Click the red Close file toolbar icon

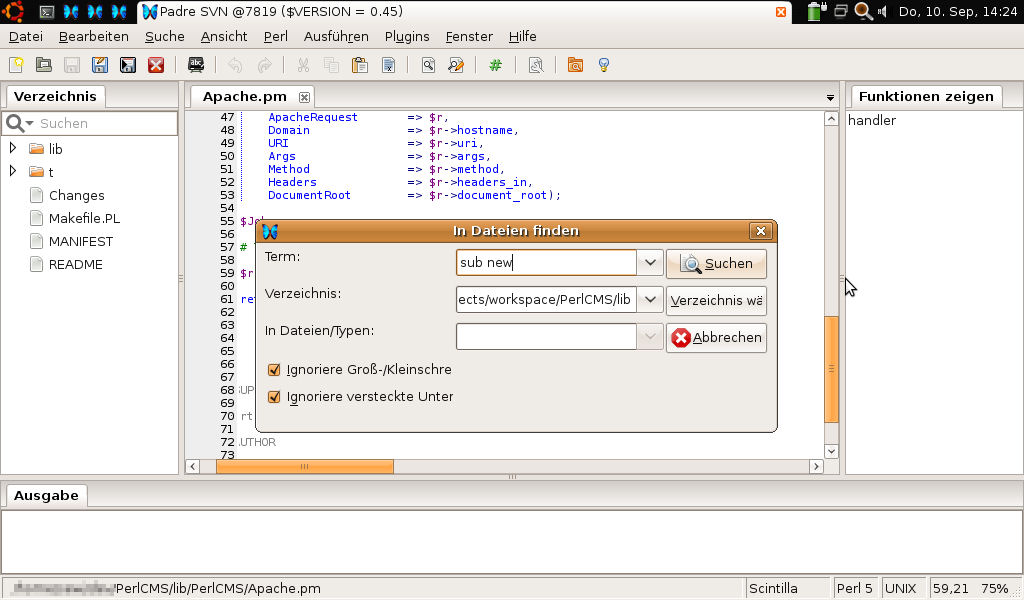[x=156, y=65]
